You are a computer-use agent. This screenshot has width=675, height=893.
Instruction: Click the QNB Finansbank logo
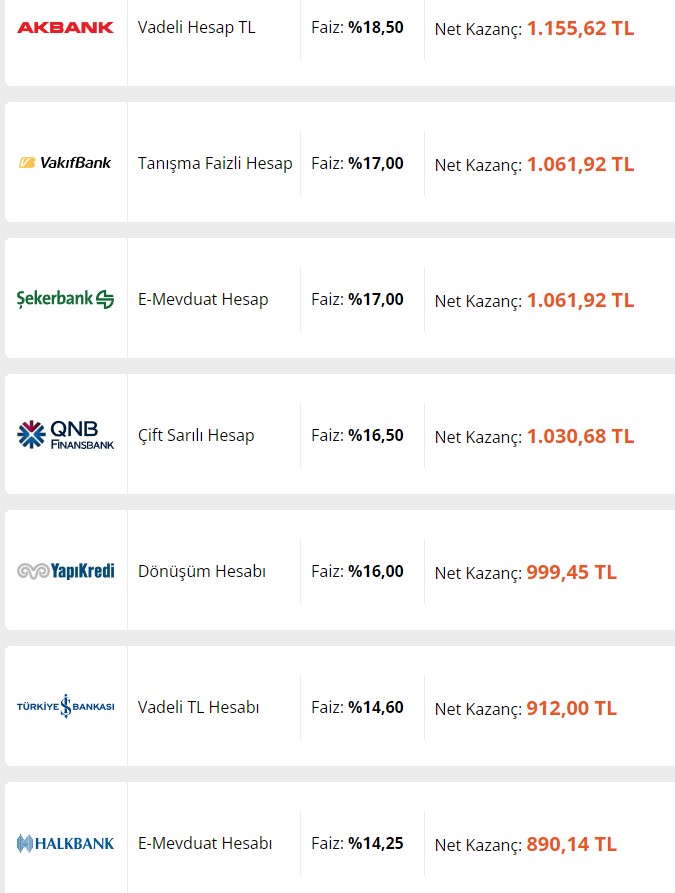tap(66, 435)
